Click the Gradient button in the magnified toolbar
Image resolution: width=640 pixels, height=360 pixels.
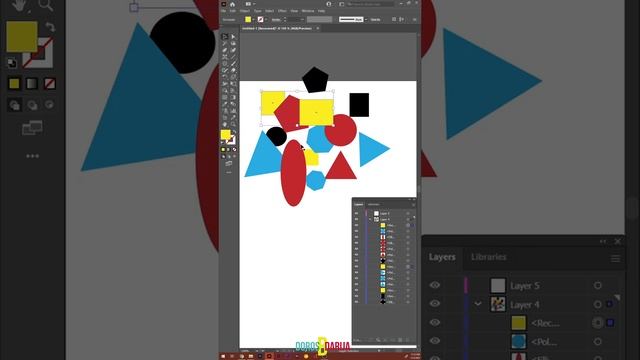click(x=32, y=84)
